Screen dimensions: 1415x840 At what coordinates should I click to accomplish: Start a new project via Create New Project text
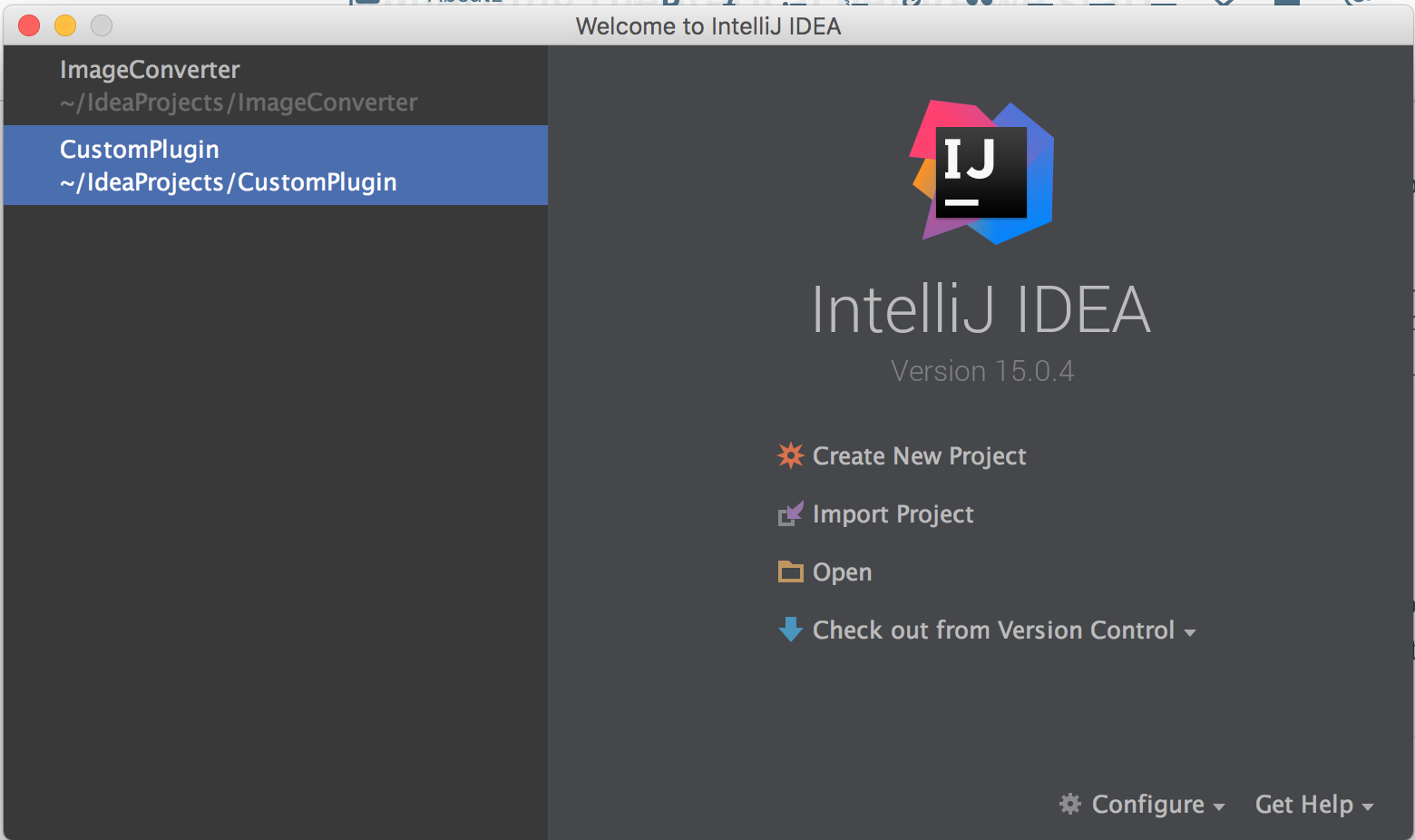click(x=919, y=456)
